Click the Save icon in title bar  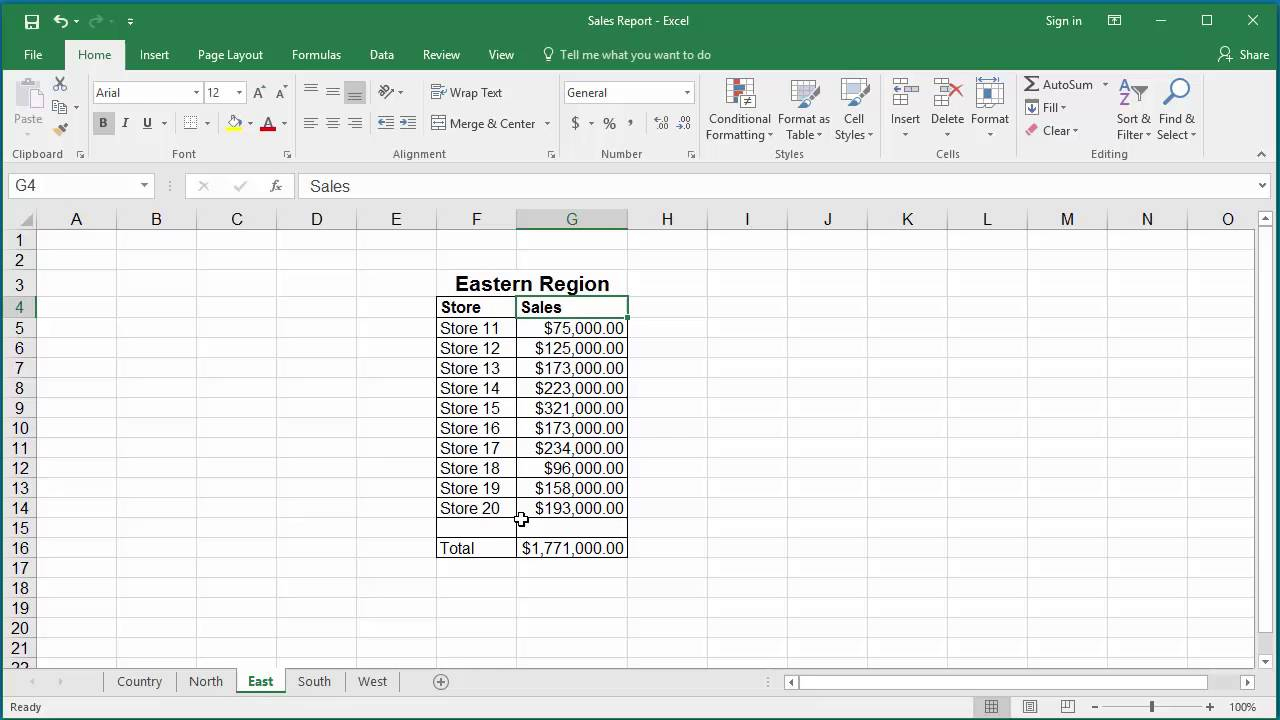(x=31, y=21)
